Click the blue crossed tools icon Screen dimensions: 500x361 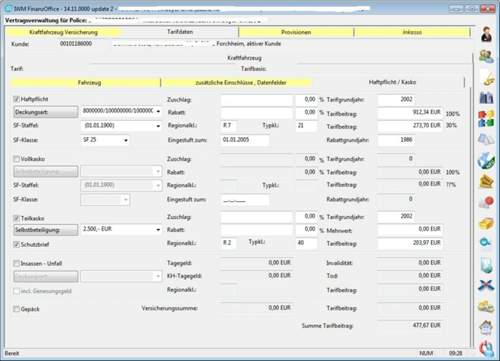click(x=486, y=285)
